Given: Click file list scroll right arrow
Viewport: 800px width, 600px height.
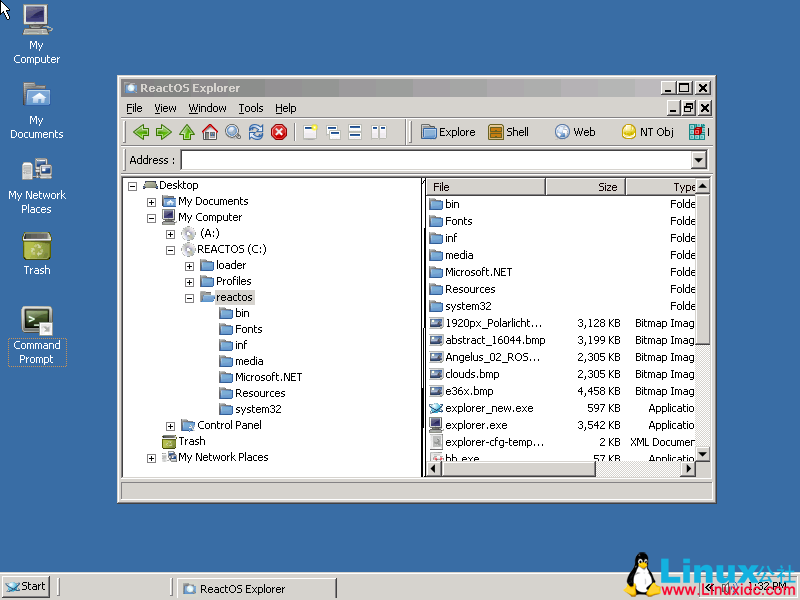Looking at the screenshot, I should [x=688, y=468].
